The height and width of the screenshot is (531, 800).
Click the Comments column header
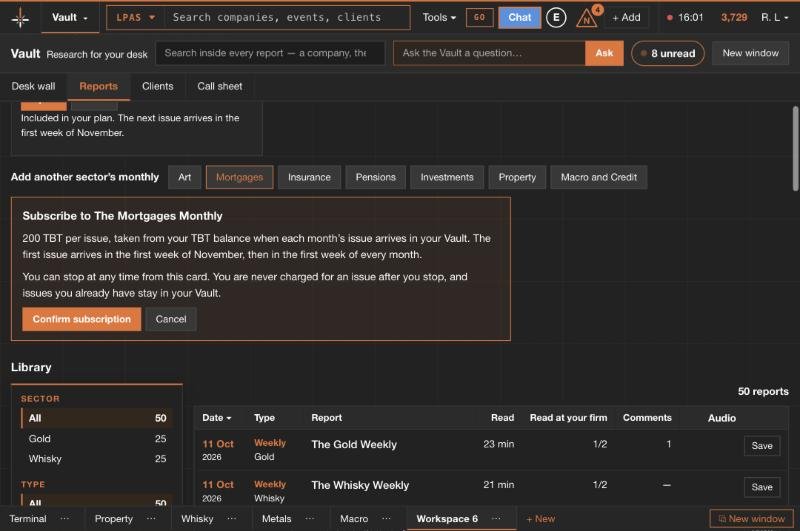647,418
